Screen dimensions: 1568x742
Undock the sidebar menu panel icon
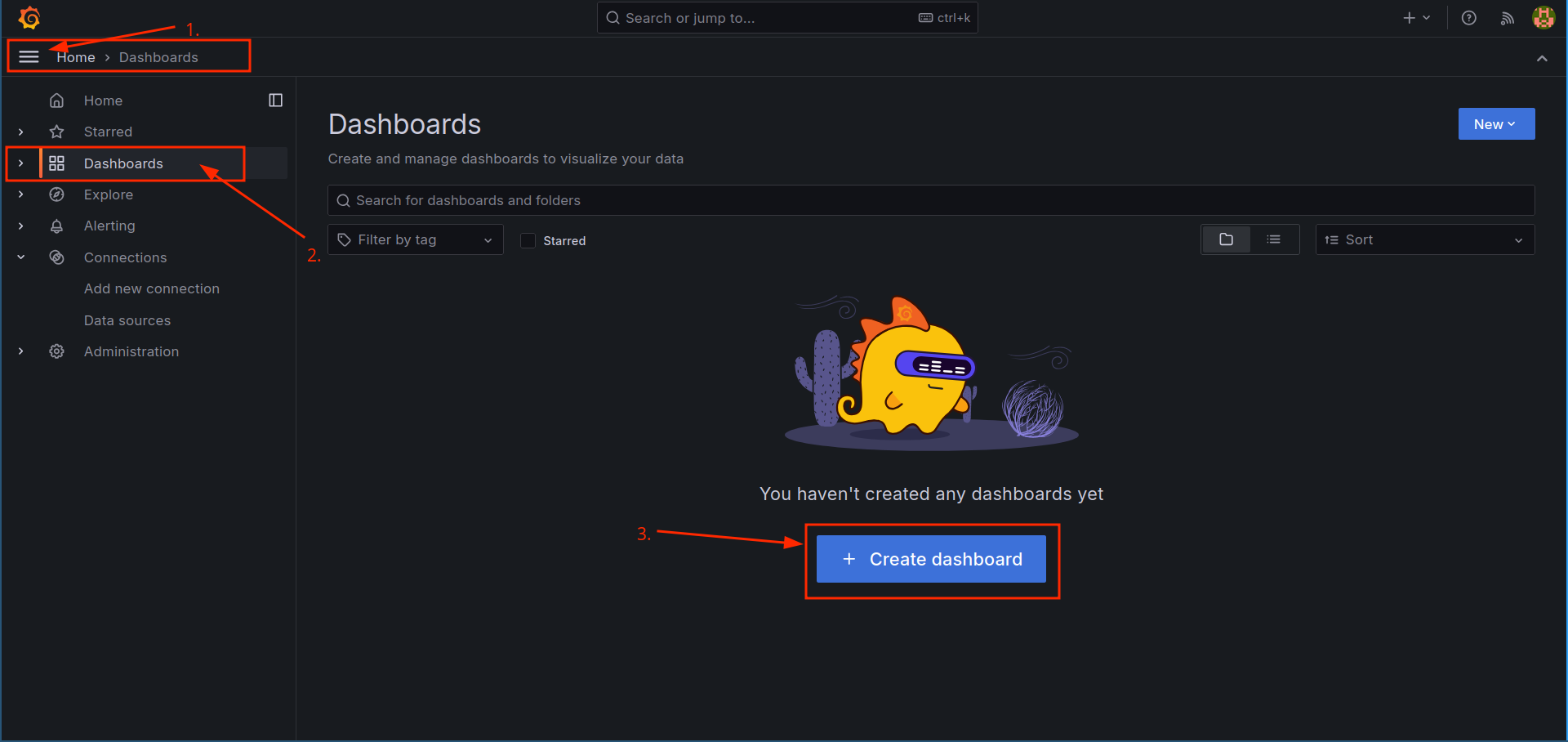pyautogui.click(x=275, y=101)
